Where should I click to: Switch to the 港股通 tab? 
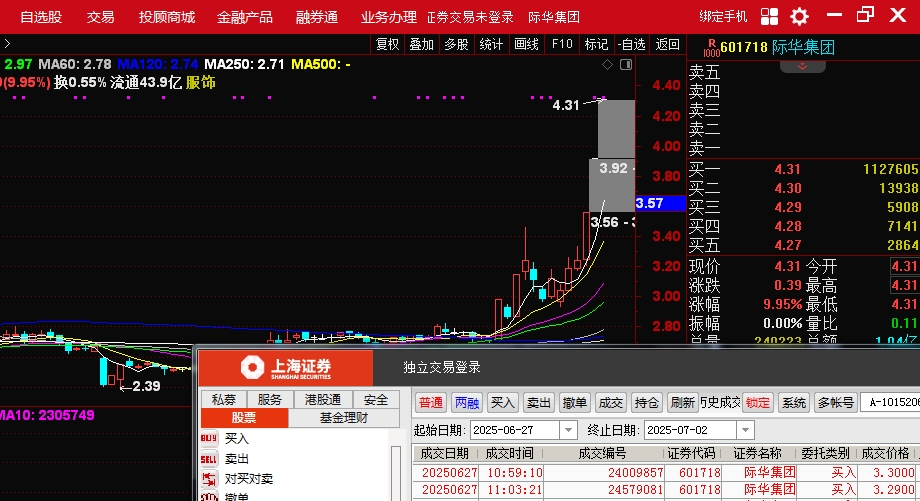coord(323,400)
